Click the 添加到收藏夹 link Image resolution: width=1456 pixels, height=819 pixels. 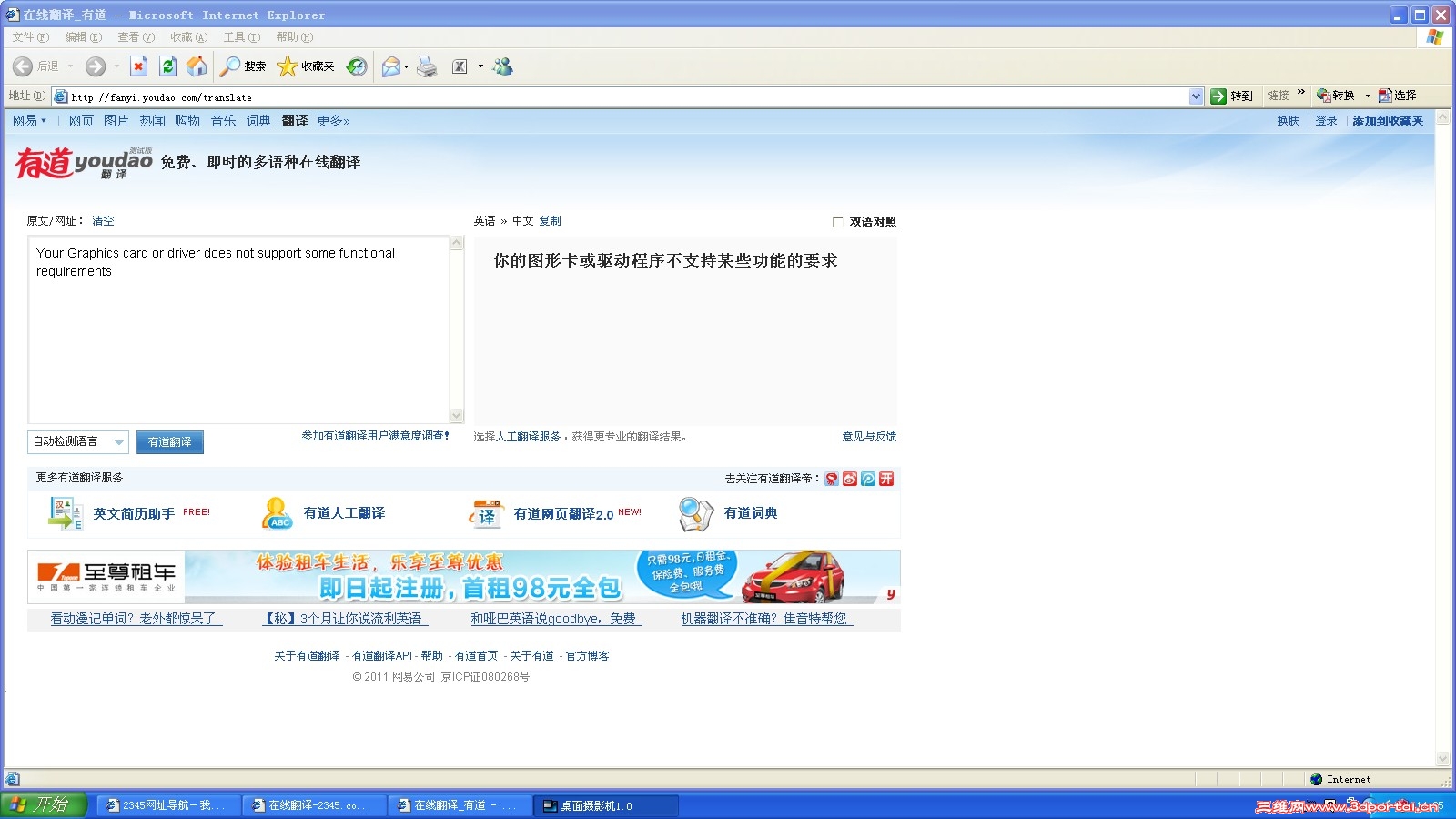click(1388, 121)
